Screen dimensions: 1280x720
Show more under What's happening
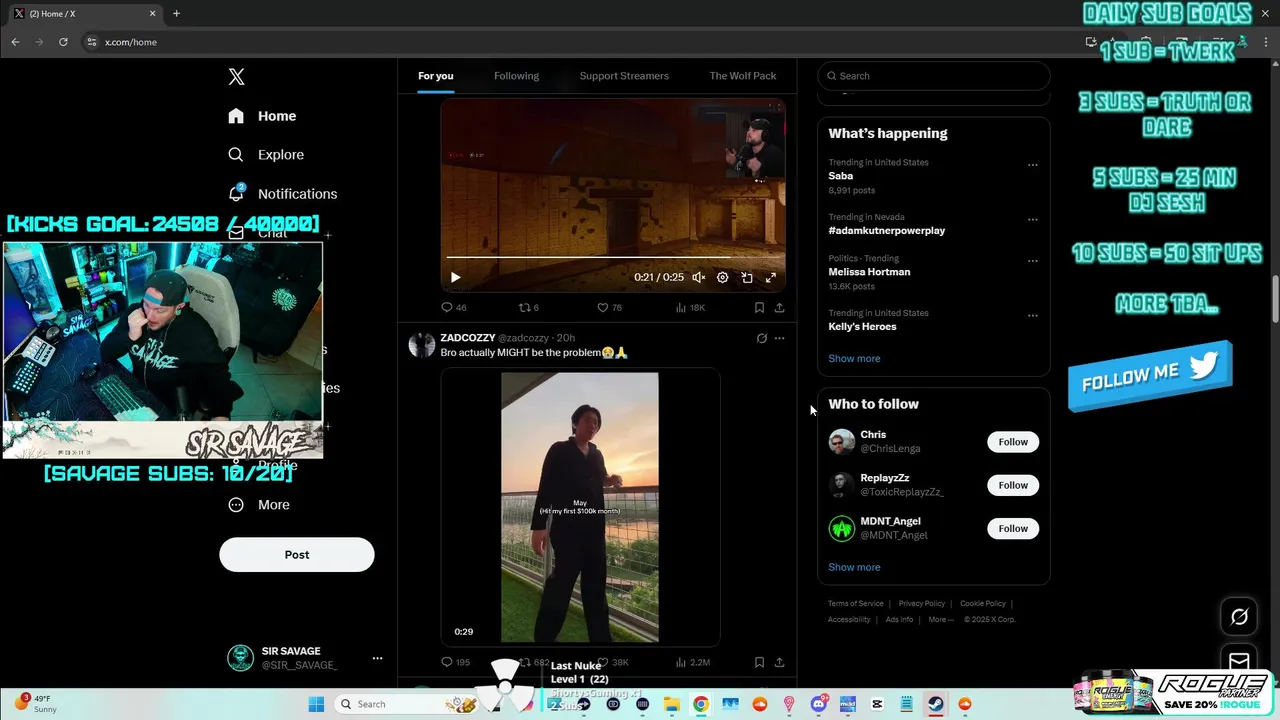click(x=854, y=359)
